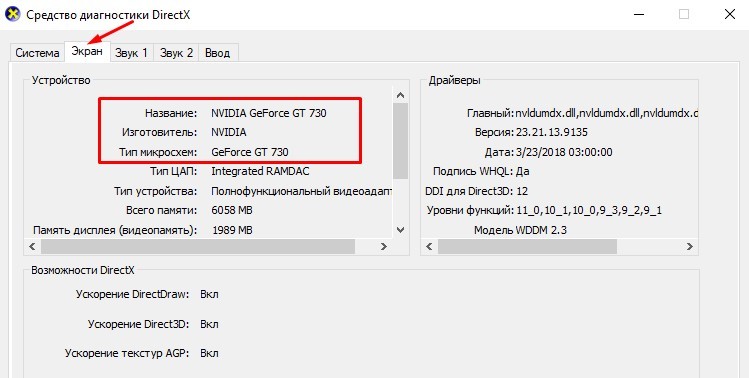Click right arrow of Драйверы horizontal scrollbar

coord(689,247)
